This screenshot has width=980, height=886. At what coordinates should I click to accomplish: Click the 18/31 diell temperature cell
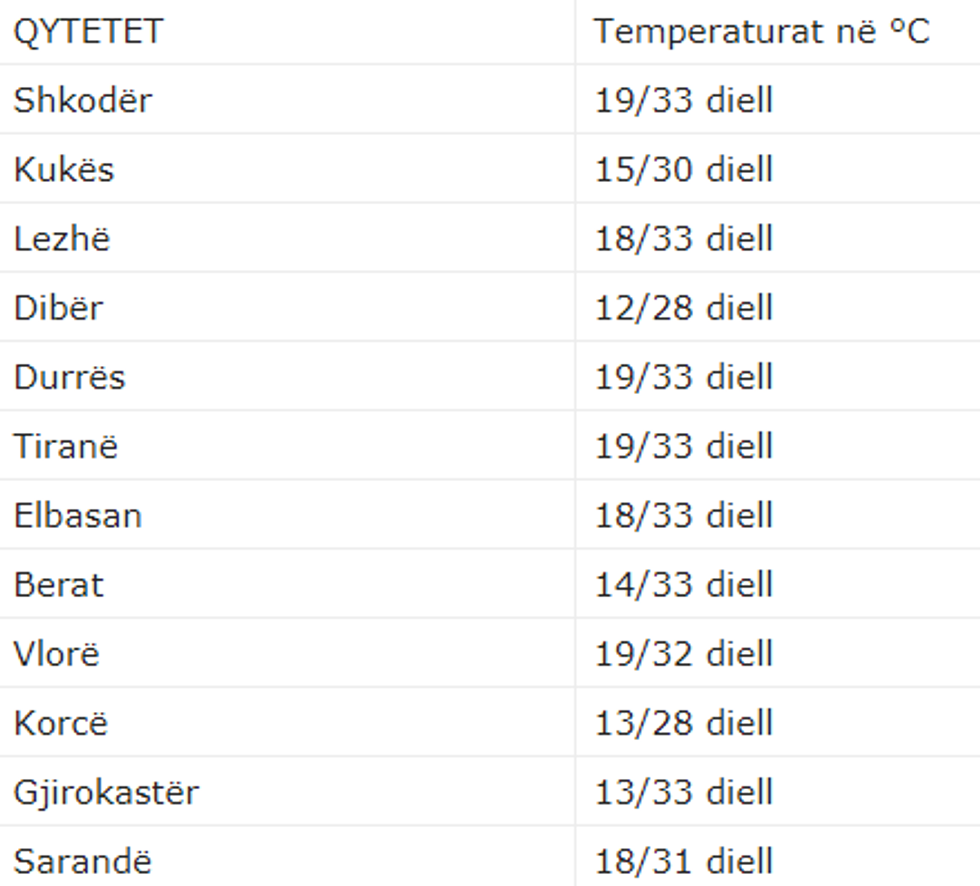pos(684,861)
